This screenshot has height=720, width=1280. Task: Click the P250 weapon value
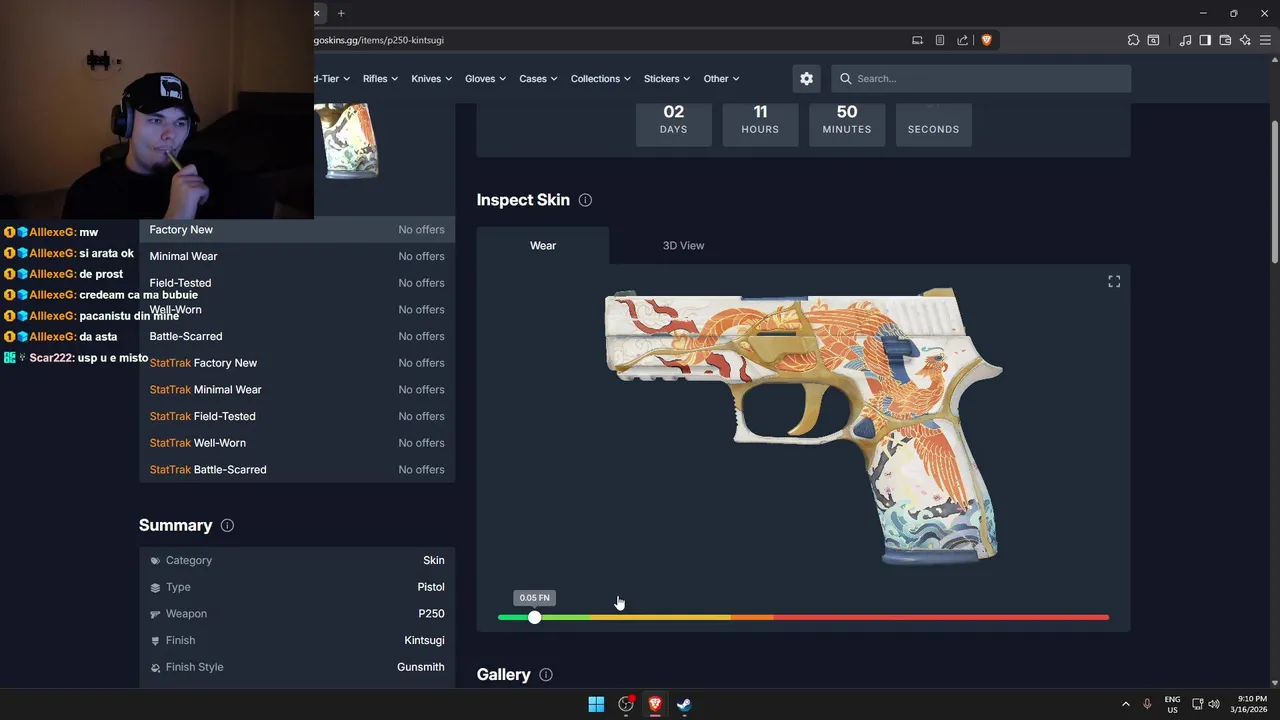tap(431, 614)
